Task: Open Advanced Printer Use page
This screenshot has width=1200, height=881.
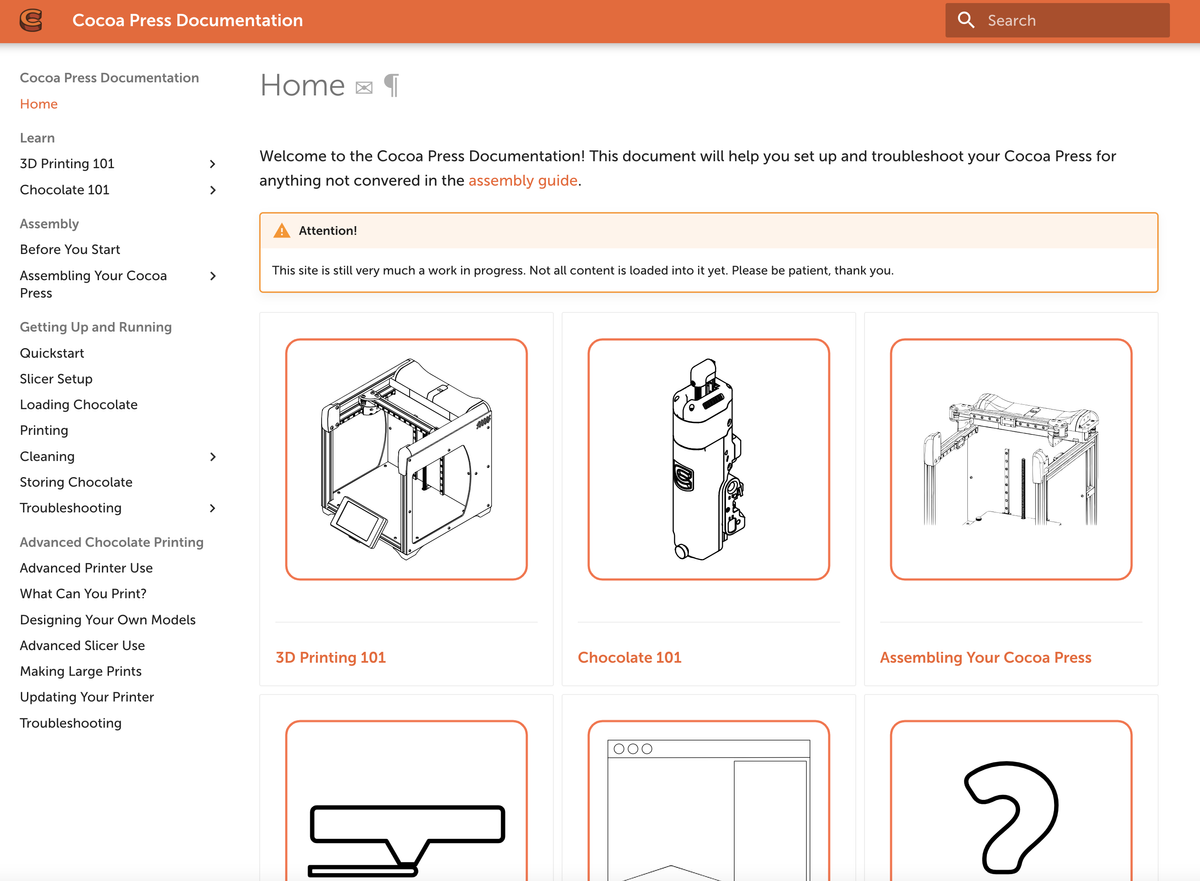Action: (x=86, y=568)
